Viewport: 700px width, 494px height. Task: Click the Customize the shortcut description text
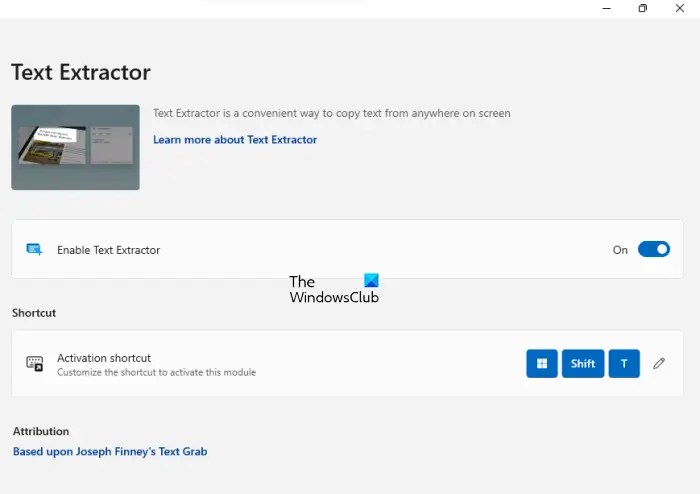coord(157,372)
